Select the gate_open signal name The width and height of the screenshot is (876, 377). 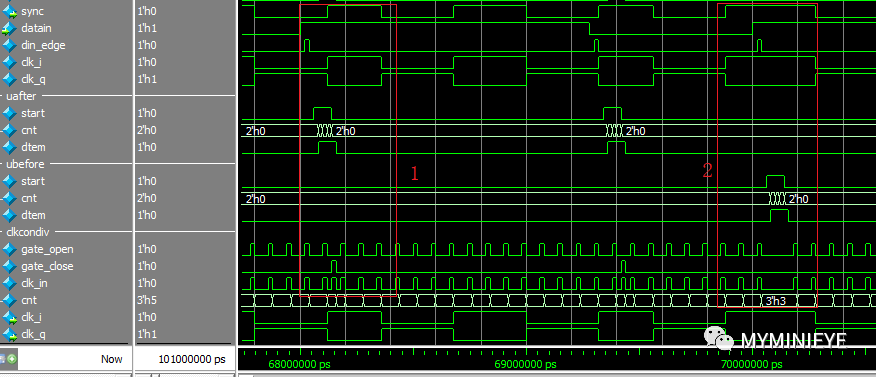pos(47,250)
